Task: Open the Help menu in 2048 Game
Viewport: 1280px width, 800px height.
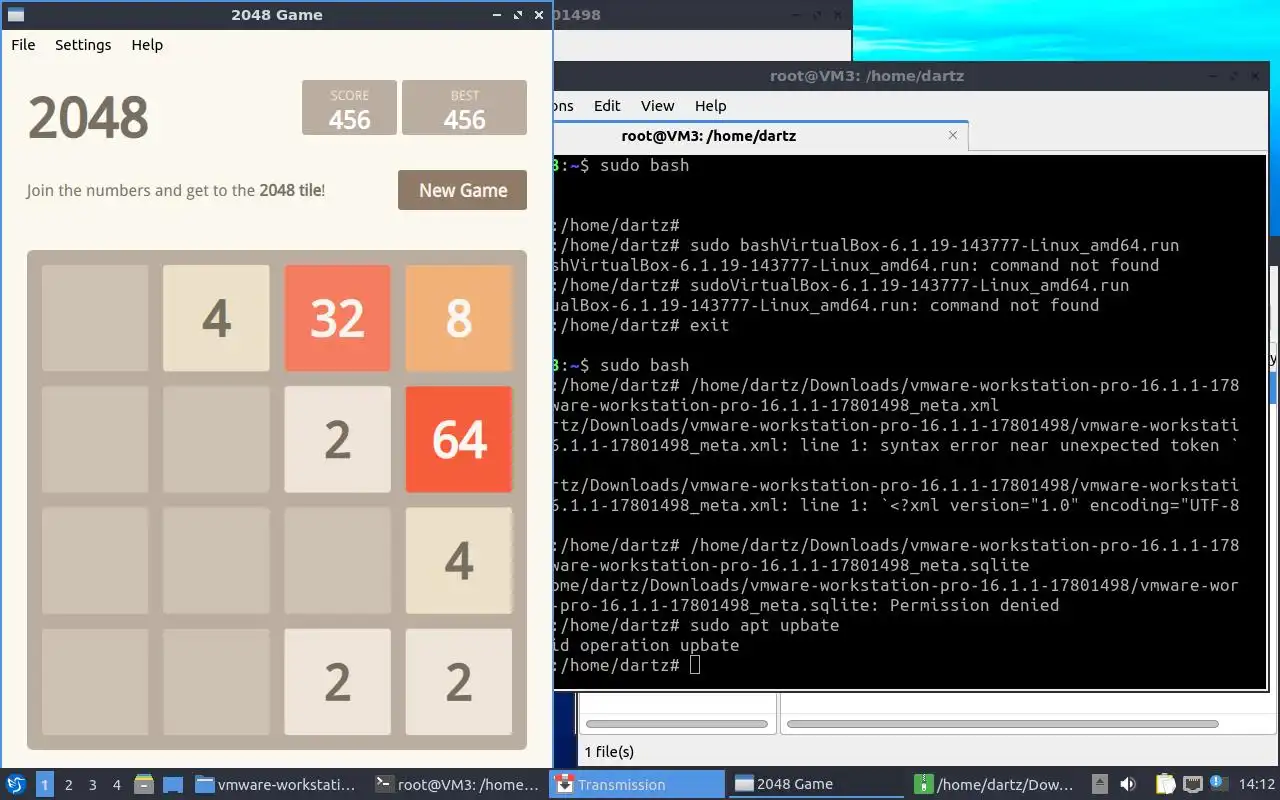Action: [x=147, y=45]
